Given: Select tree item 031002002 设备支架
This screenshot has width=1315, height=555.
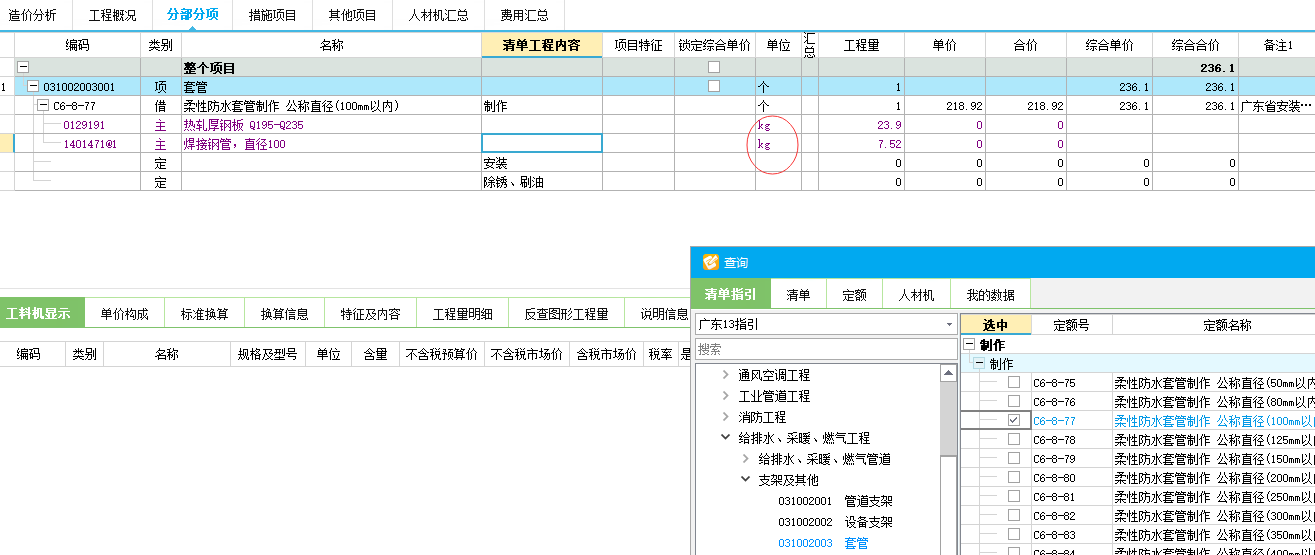Looking at the screenshot, I should [835, 522].
